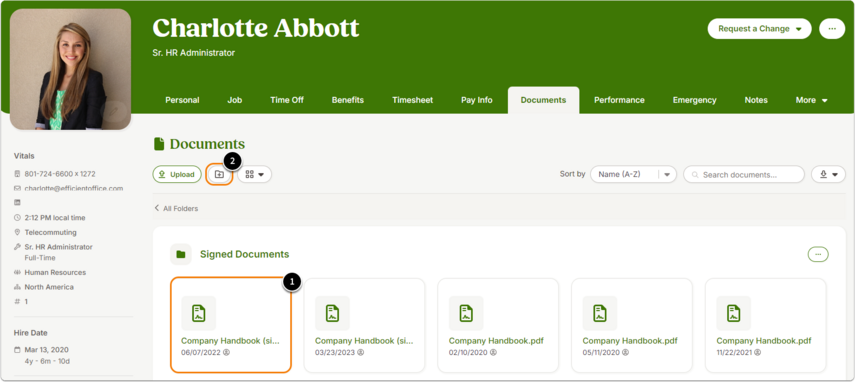Go back to All Folders
Image resolution: width=855 pixels, height=382 pixels.
[x=176, y=208]
